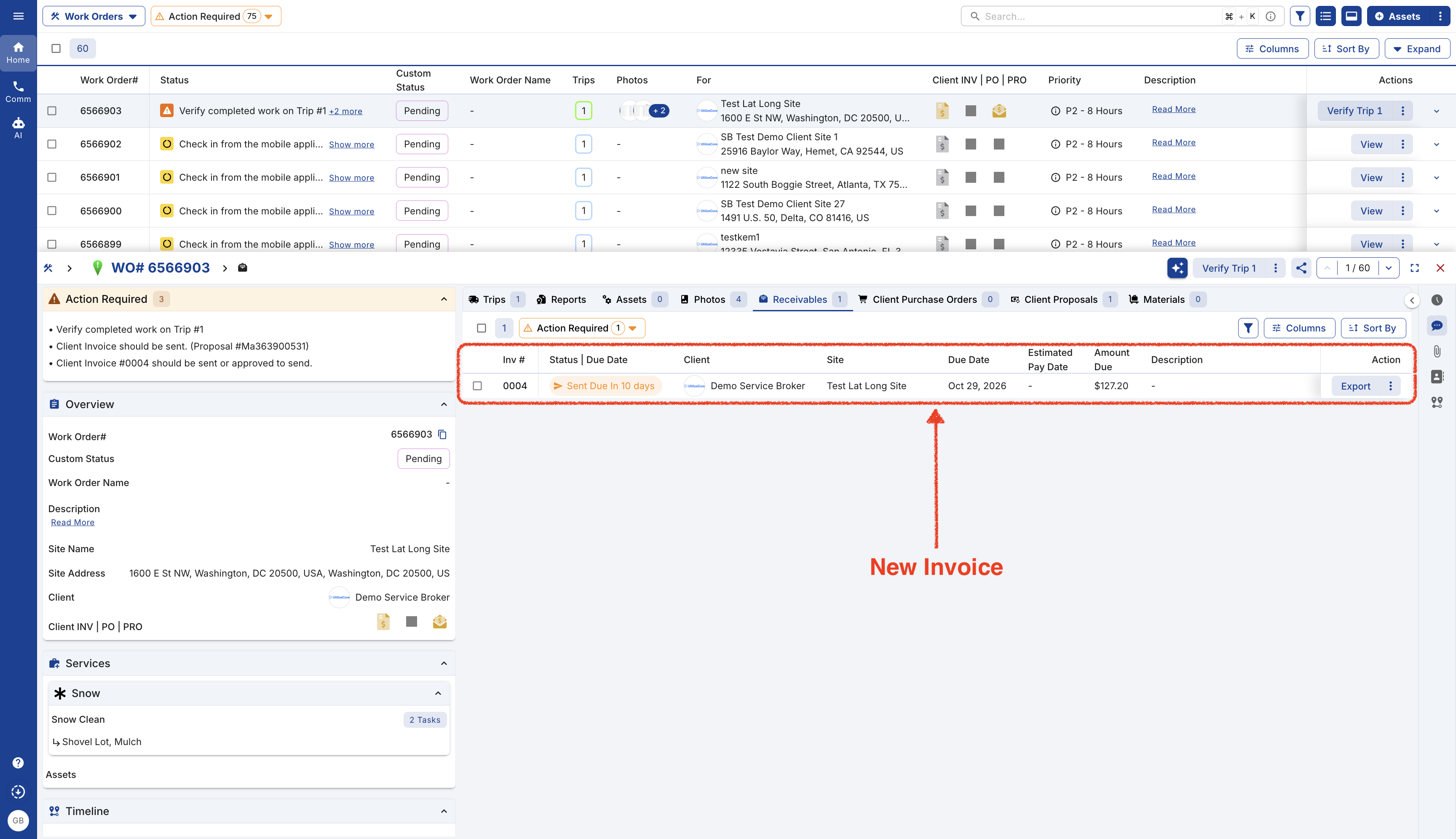
Task: Open Receivables filter icon
Action: pyautogui.click(x=1248, y=329)
